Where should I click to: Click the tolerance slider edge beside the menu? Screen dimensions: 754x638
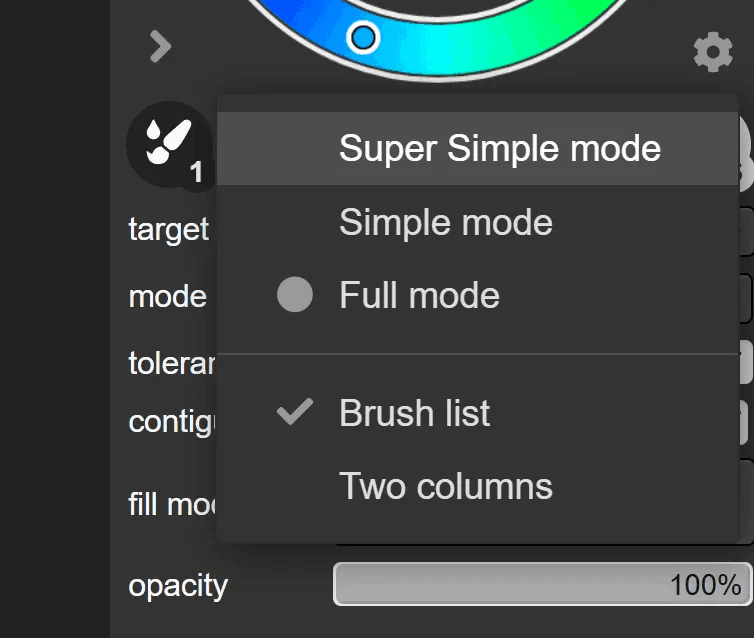(748, 362)
